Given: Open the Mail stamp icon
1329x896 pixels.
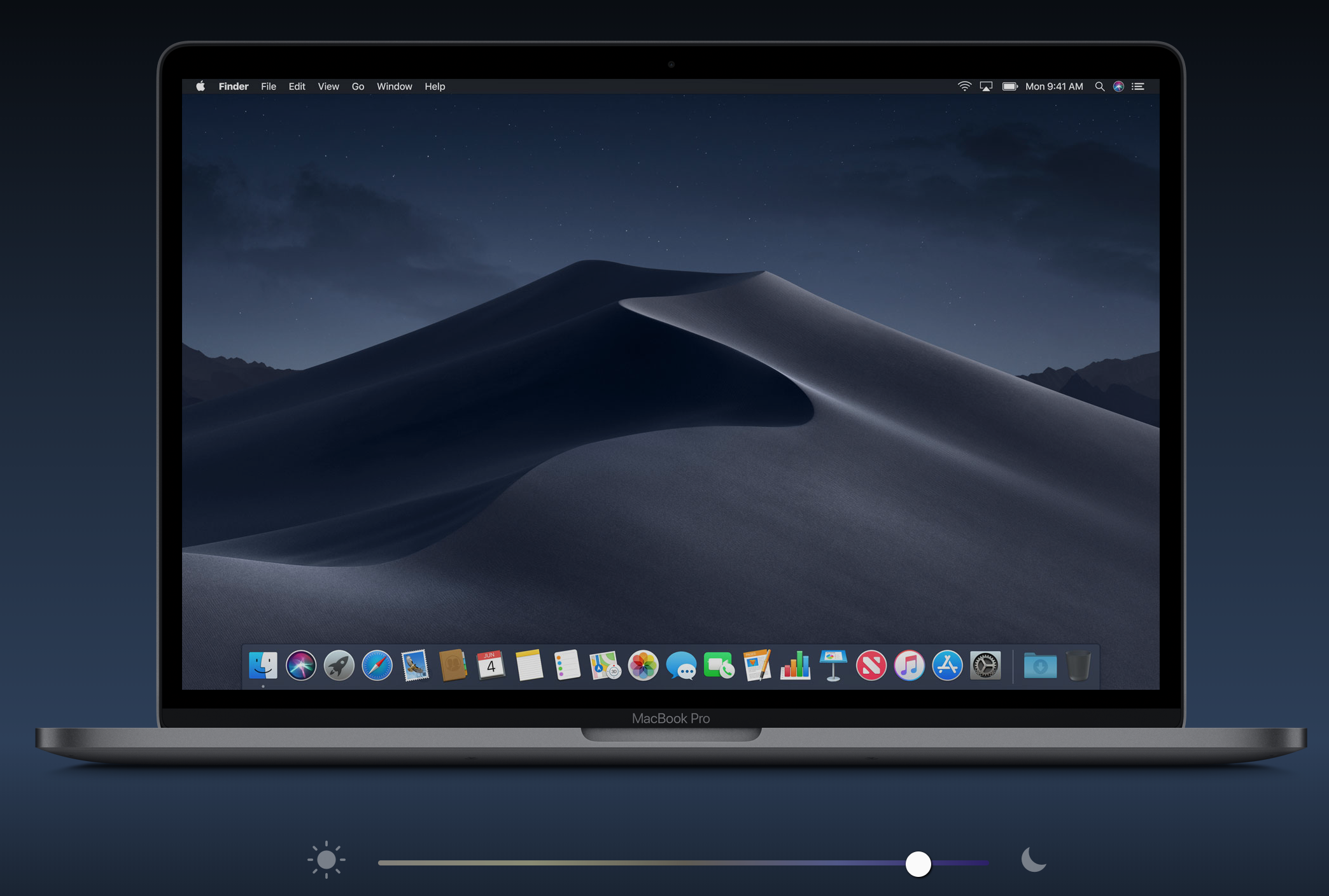Looking at the screenshot, I should click(415, 666).
